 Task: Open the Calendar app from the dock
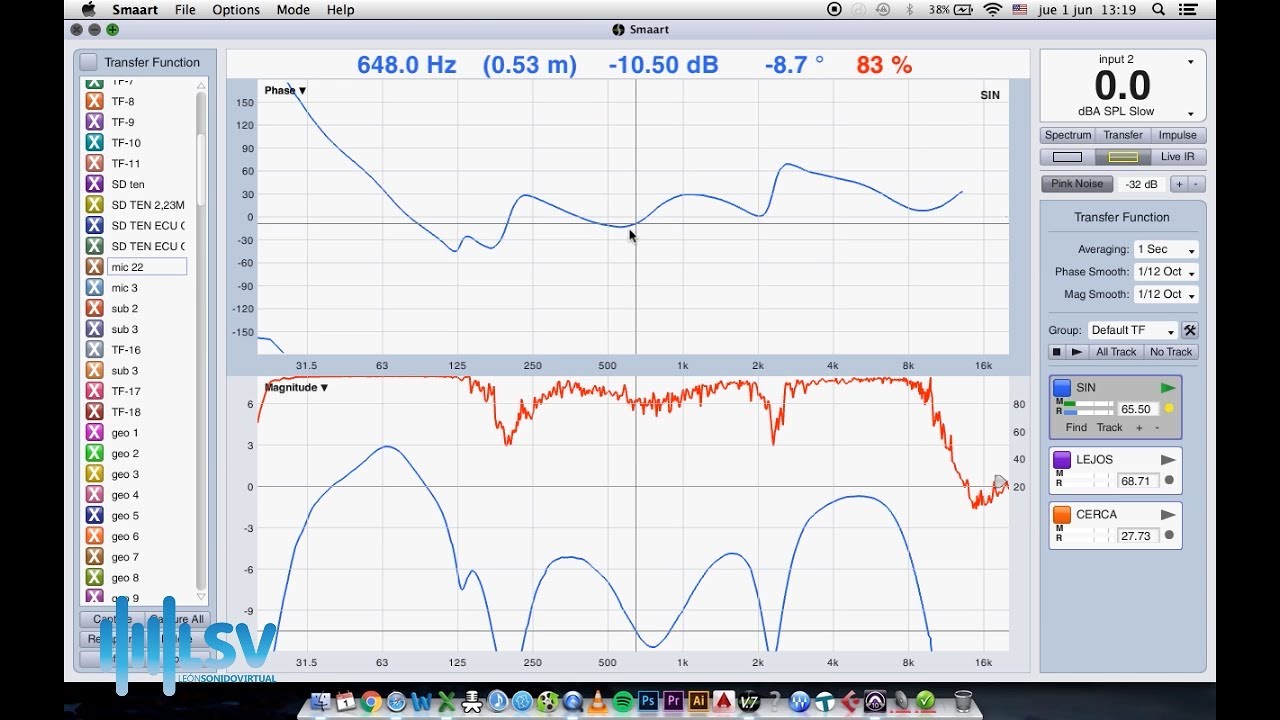[346, 702]
